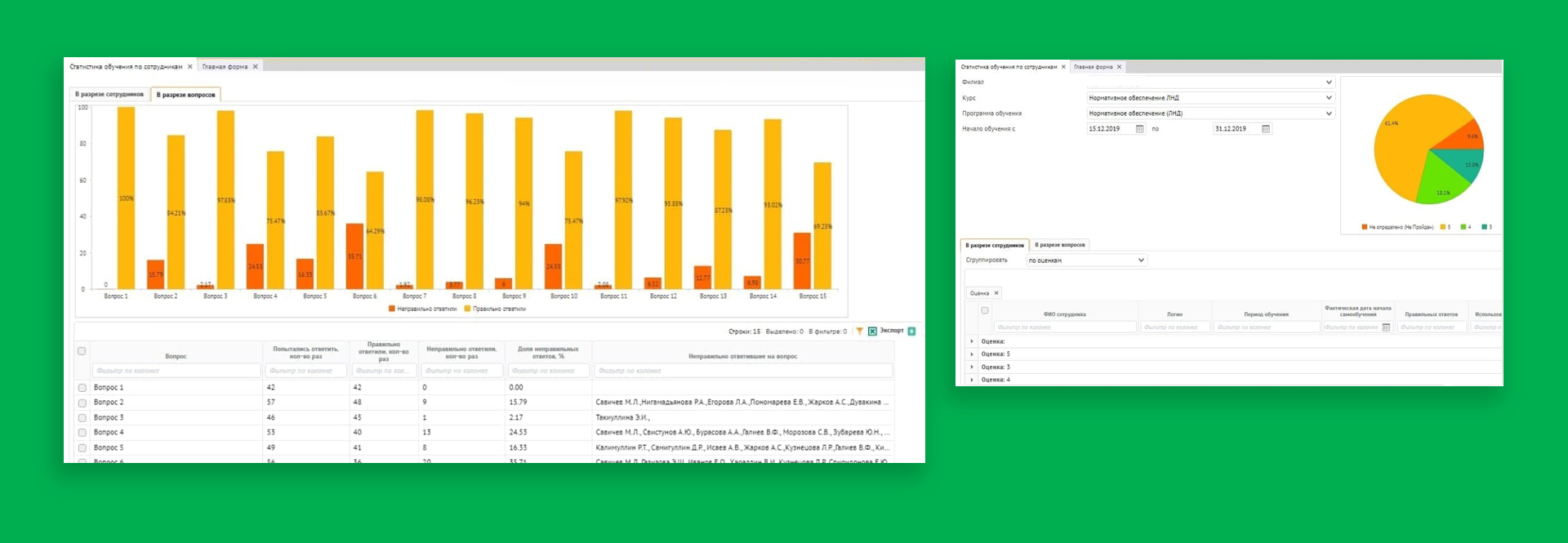The height and width of the screenshot is (543, 1568).
Task: Tick the checkbox for Вопрос 2 row
Action: coord(82,403)
